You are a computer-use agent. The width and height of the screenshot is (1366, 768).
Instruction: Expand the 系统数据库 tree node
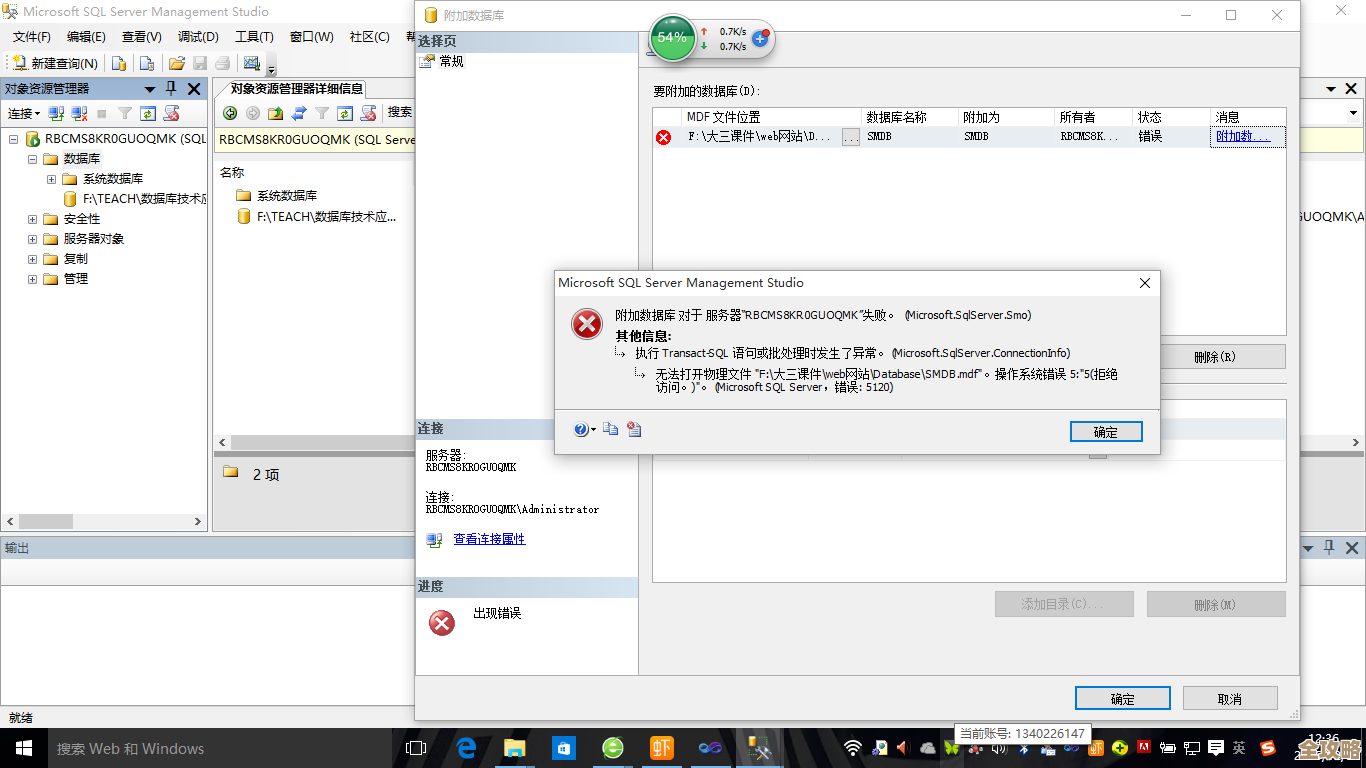tap(52, 179)
